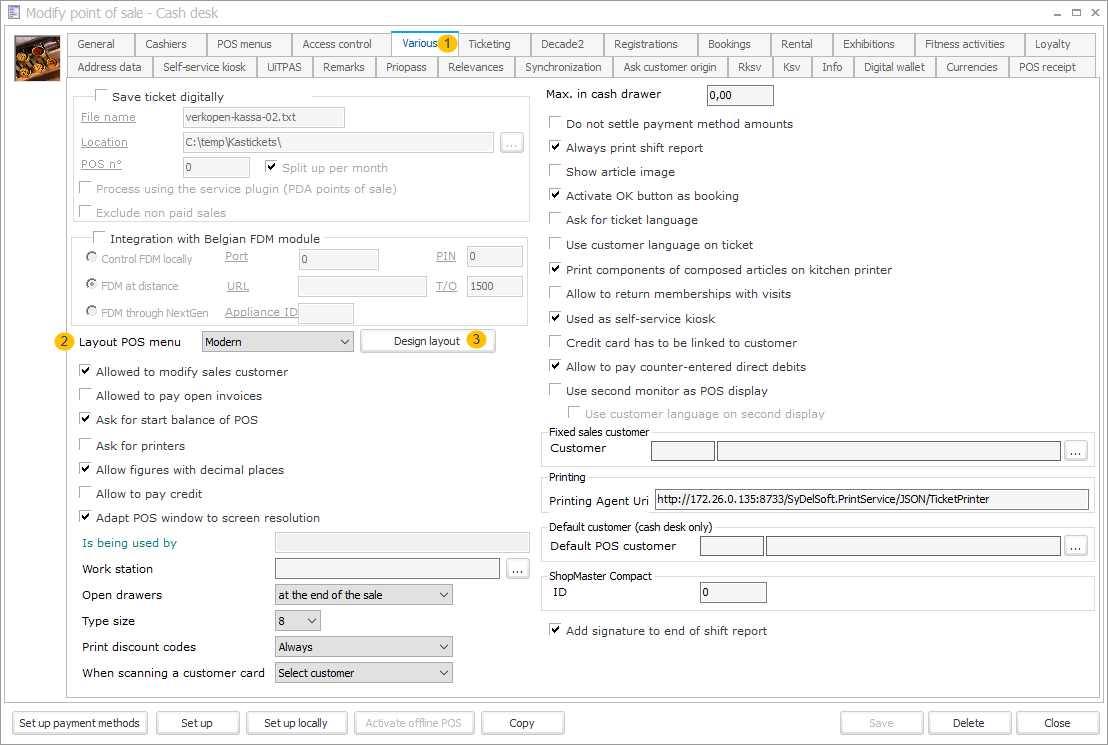Click the number 3 callout badge
This screenshot has height=745, width=1108.
(x=478, y=340)
